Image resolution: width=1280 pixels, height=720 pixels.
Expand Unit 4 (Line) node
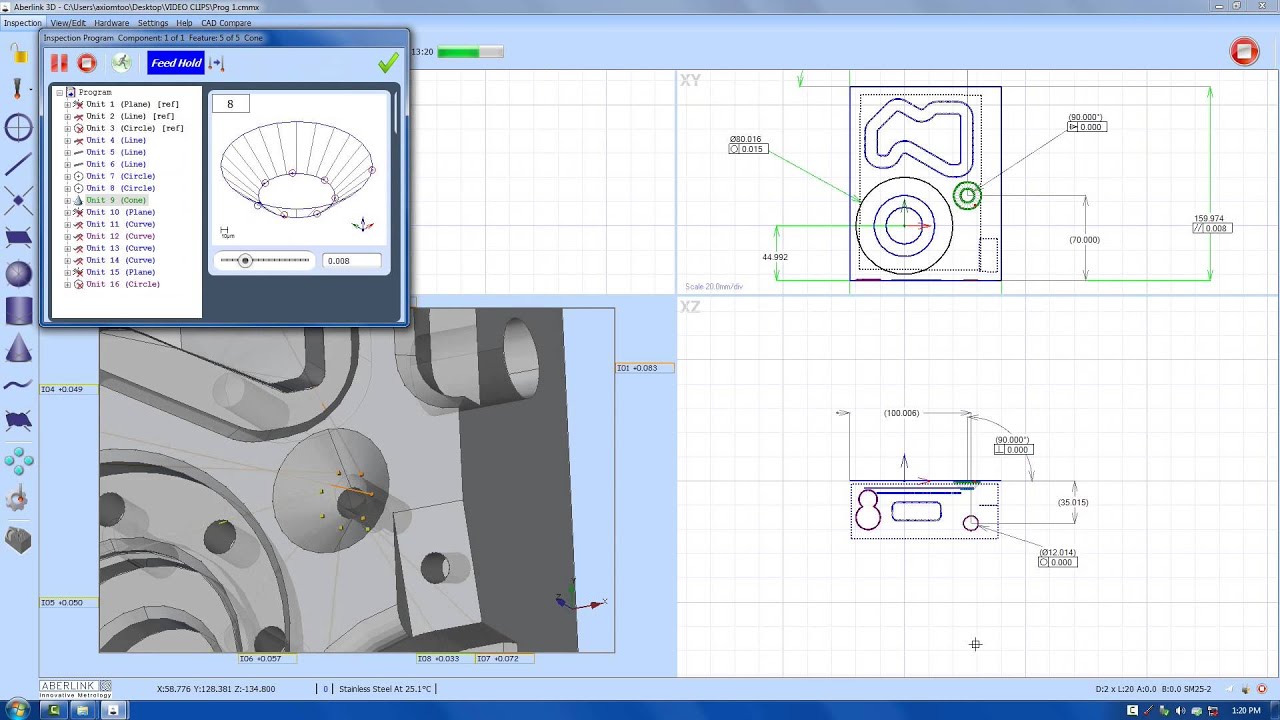pyautogui.click(x=68, y=140)
